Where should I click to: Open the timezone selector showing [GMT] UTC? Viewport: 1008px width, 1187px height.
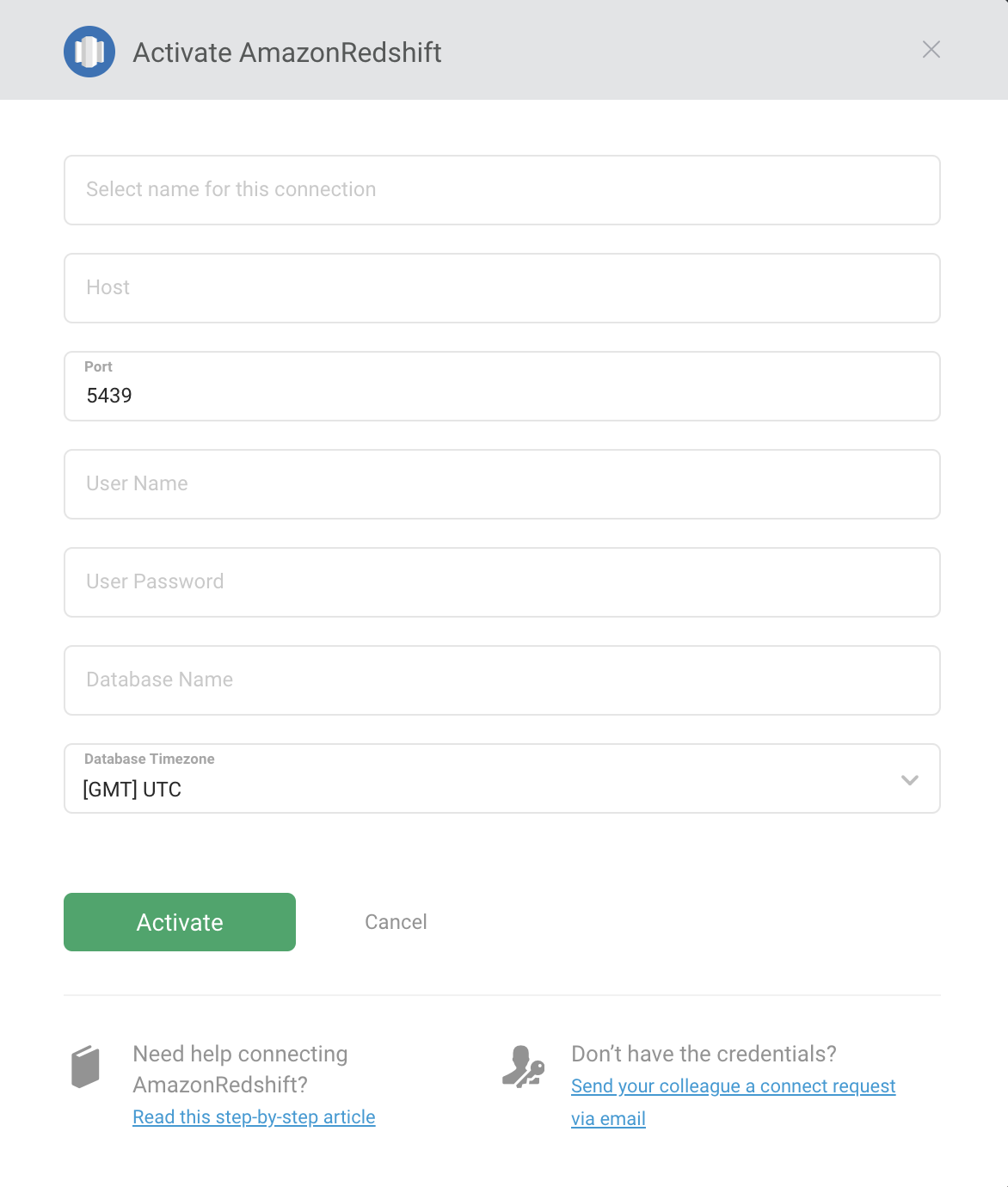pyautogui.click(x=501, y=778)
